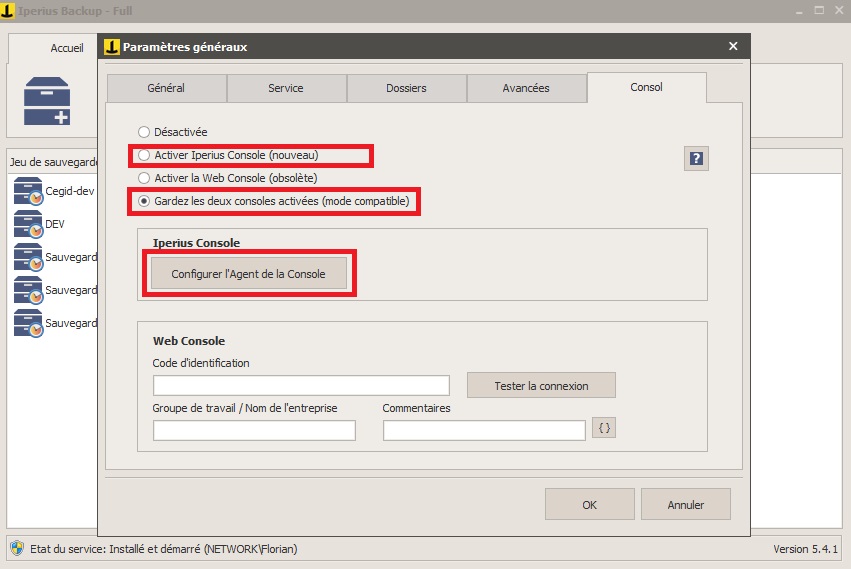
Task: Click the Cegid-dev job name
Action: point(69,191)
